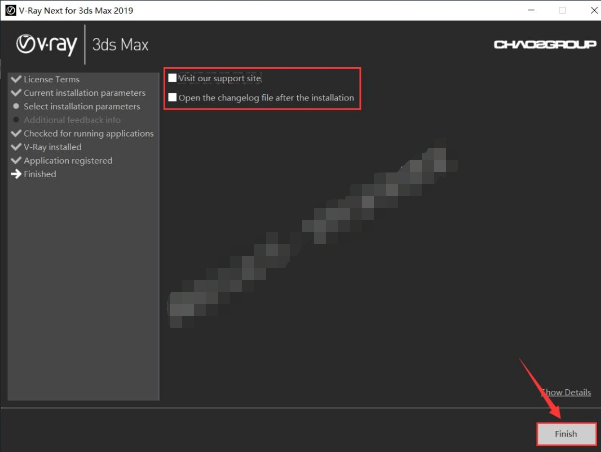Click the checkmark beside V-Ray installed
Screen dimensions: 601x452
point(15,147)
